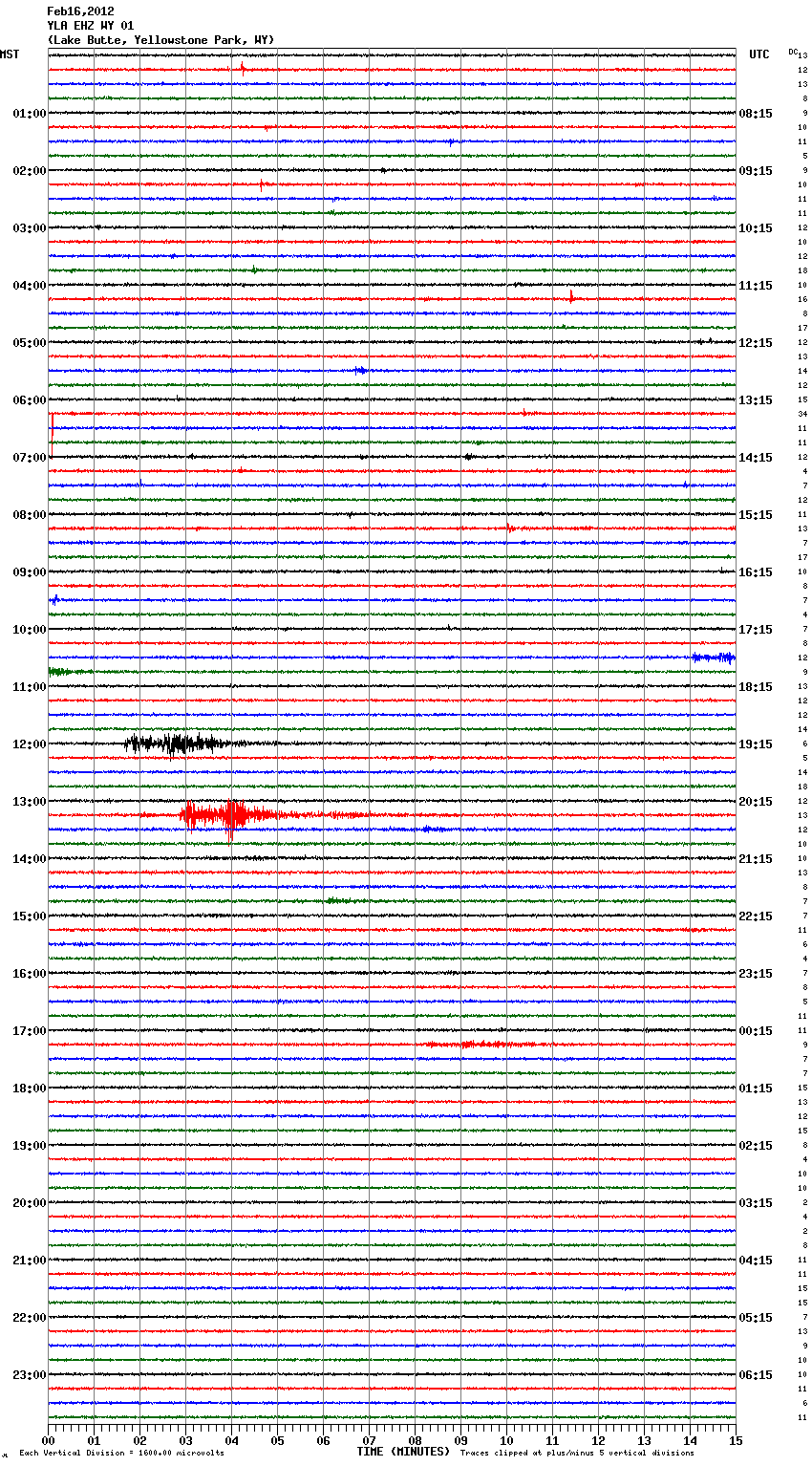Click the minute axis tick label 10
Viewport: 812px width, 1466px height.
click(x=506, y=1439)
